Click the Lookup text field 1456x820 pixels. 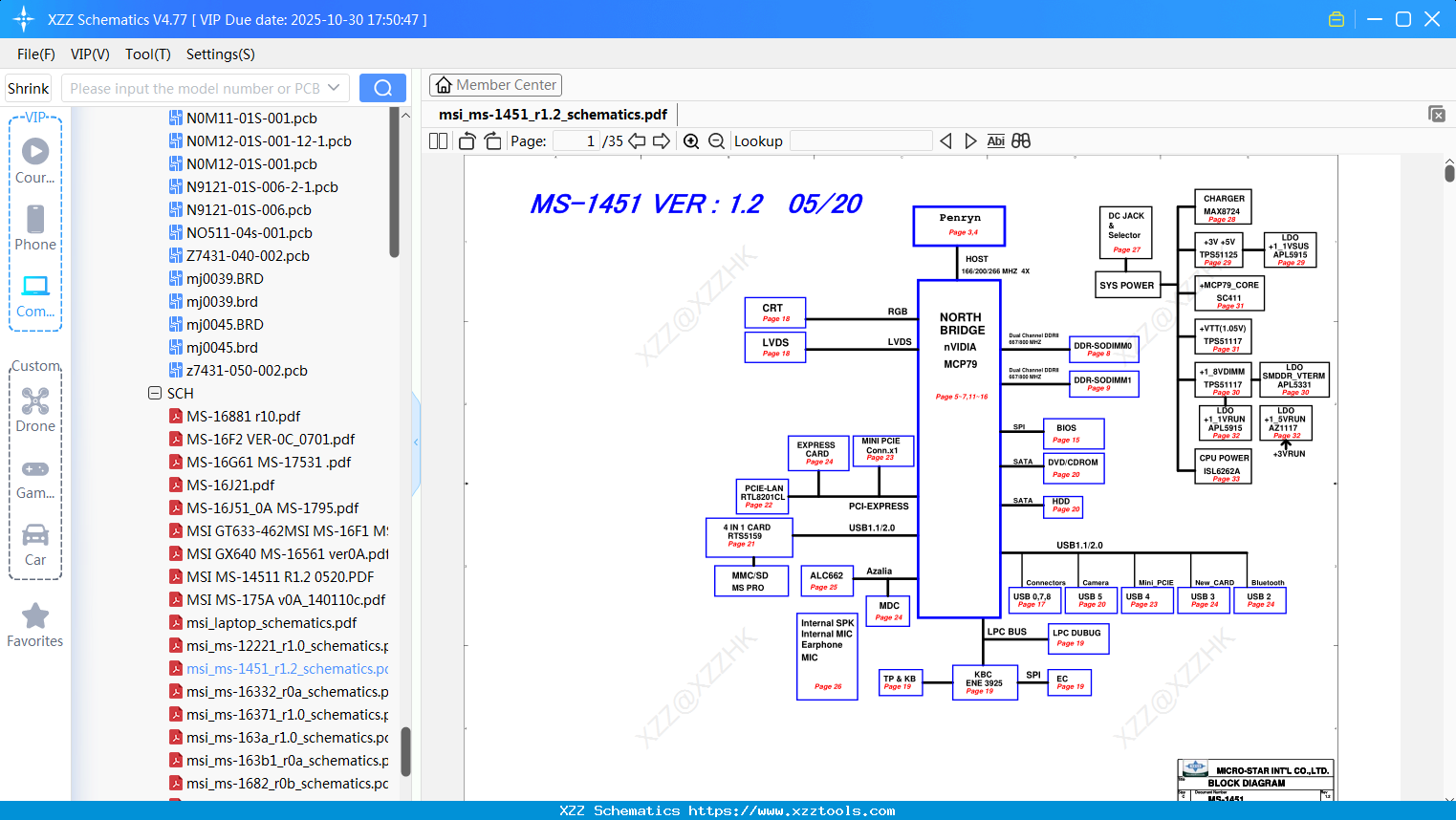tap(861, 141)
